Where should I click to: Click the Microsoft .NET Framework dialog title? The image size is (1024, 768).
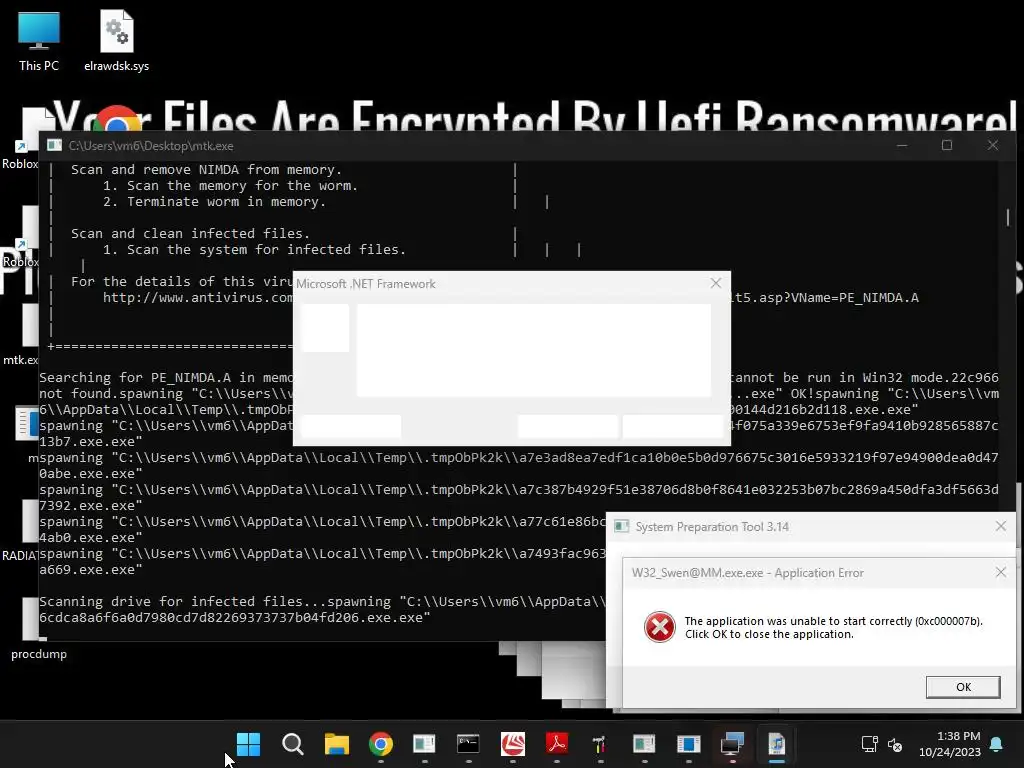(x=366, y=284)
